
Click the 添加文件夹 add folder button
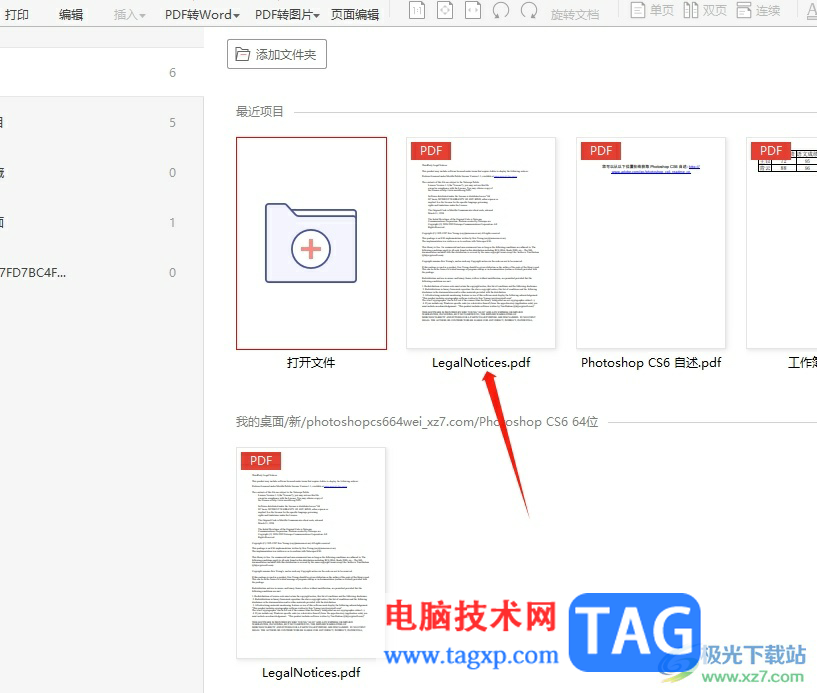point(277,54)
